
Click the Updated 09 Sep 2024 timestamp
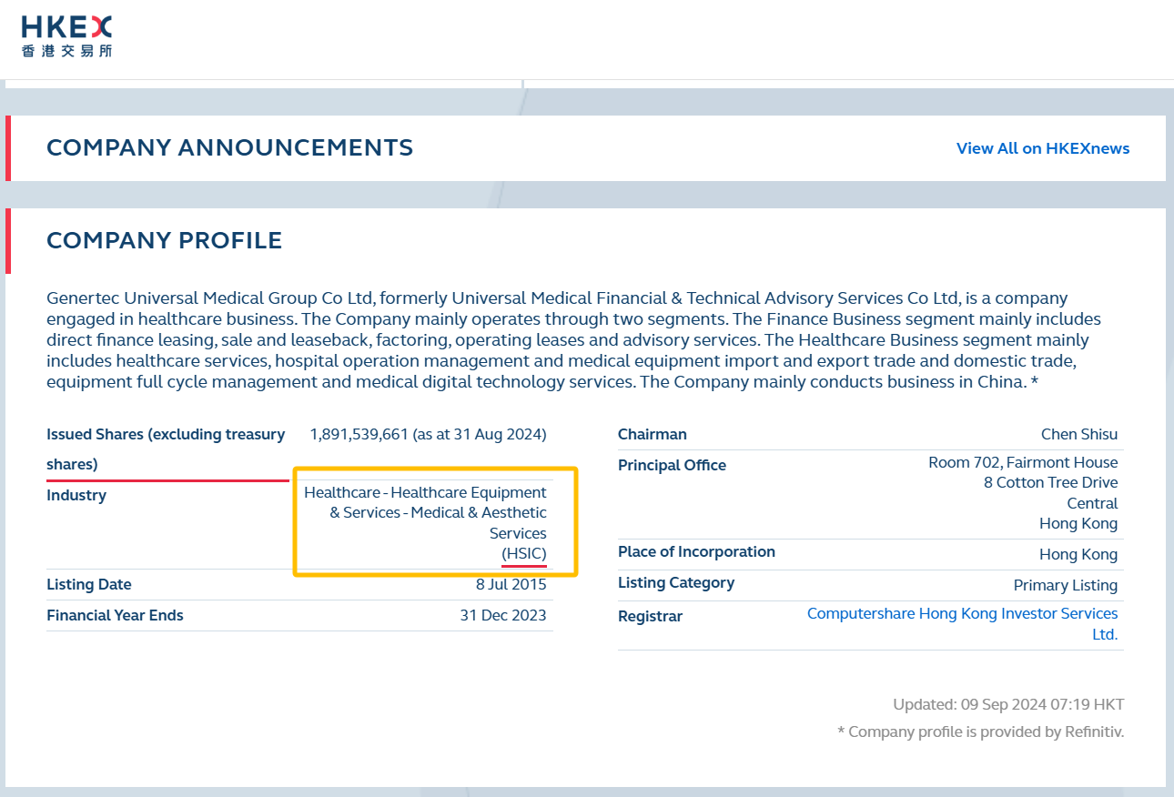[x=1008, y=704]
